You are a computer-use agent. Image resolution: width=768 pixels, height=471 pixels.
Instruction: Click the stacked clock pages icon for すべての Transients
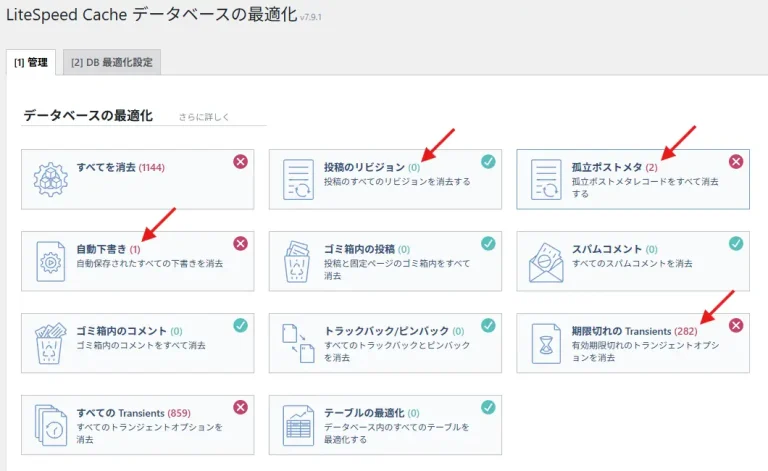pyautogui.click(x=51, y=425)
